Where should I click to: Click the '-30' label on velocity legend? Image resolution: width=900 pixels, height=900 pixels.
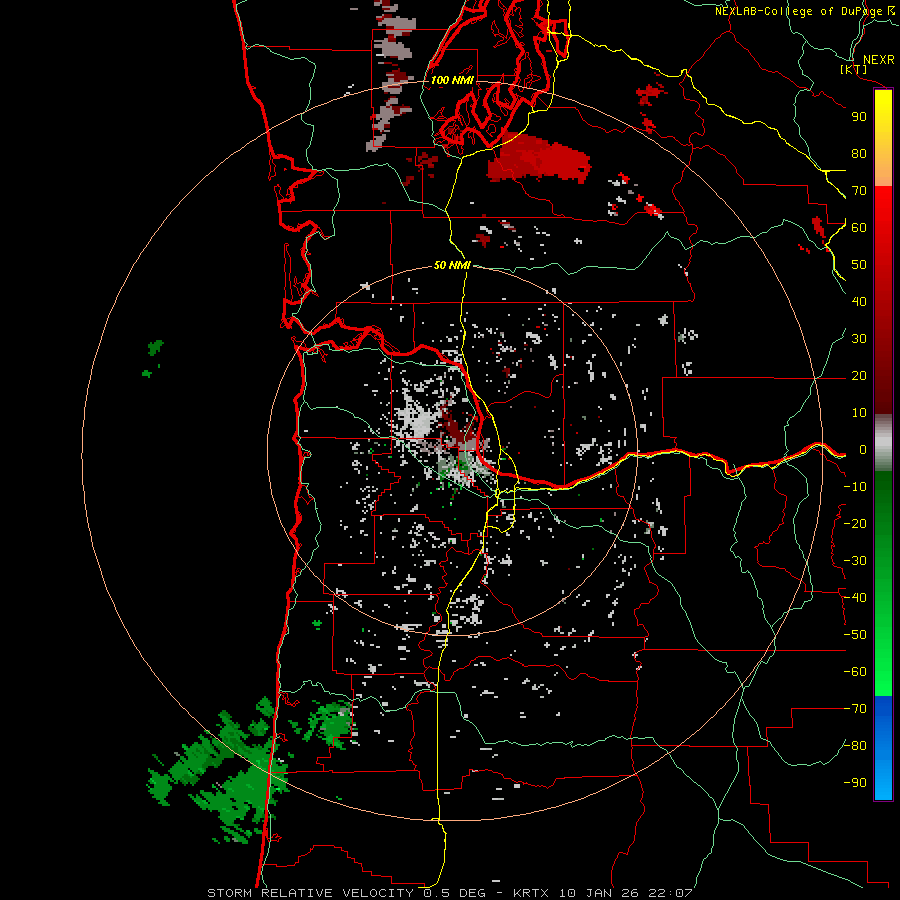point(855,561)
